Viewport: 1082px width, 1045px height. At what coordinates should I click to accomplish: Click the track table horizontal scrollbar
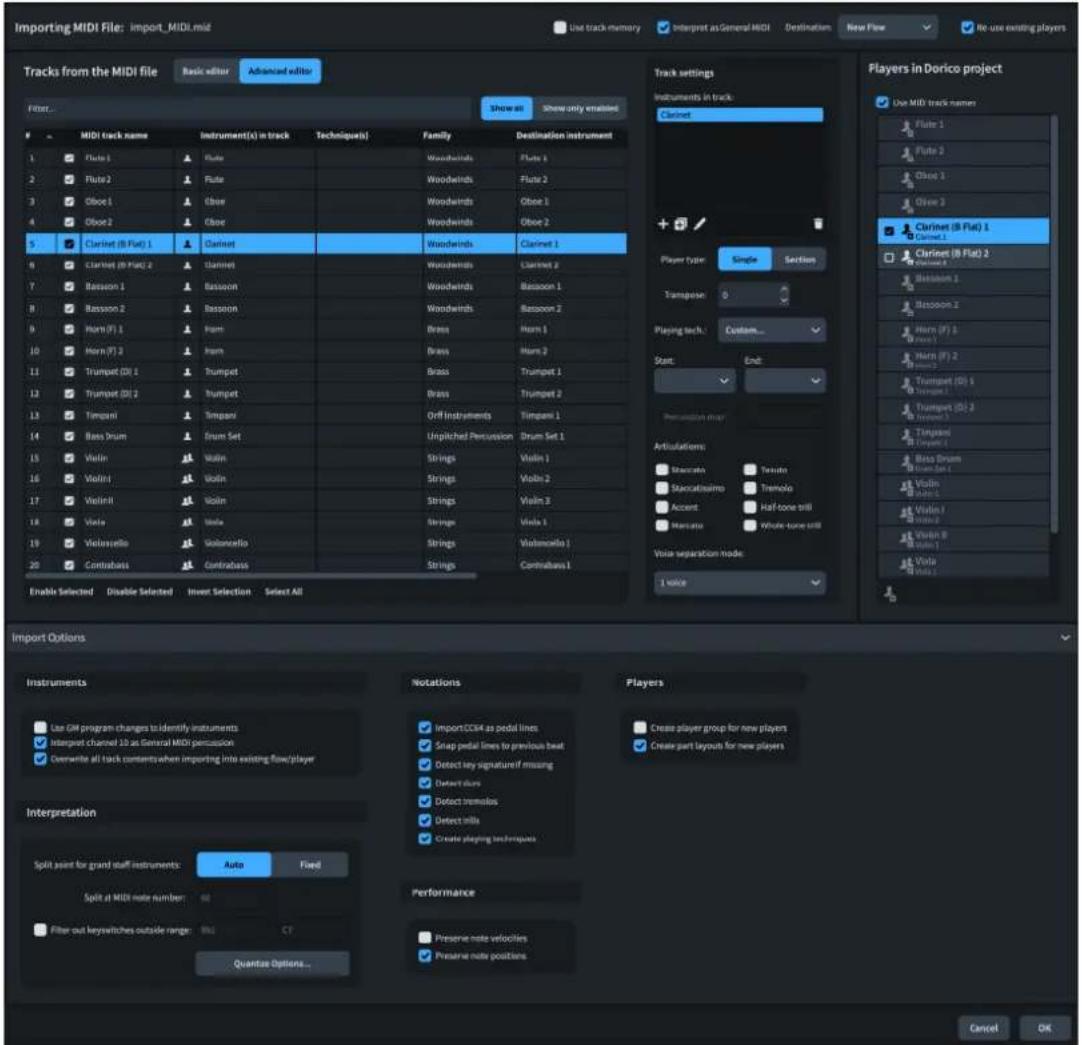[x=252, y=575]
